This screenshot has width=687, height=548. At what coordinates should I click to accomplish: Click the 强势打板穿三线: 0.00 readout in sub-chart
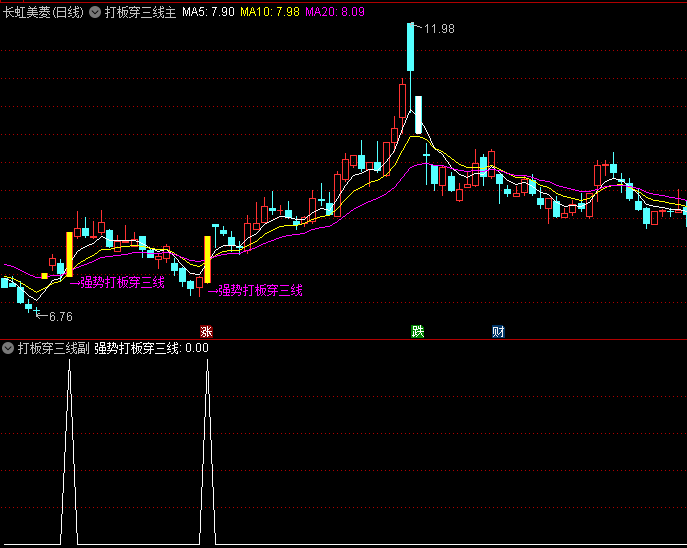[x=152, y=348]
